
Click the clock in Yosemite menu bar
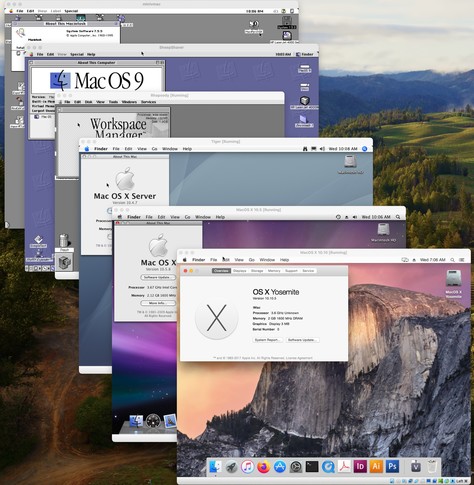(432, 260)
